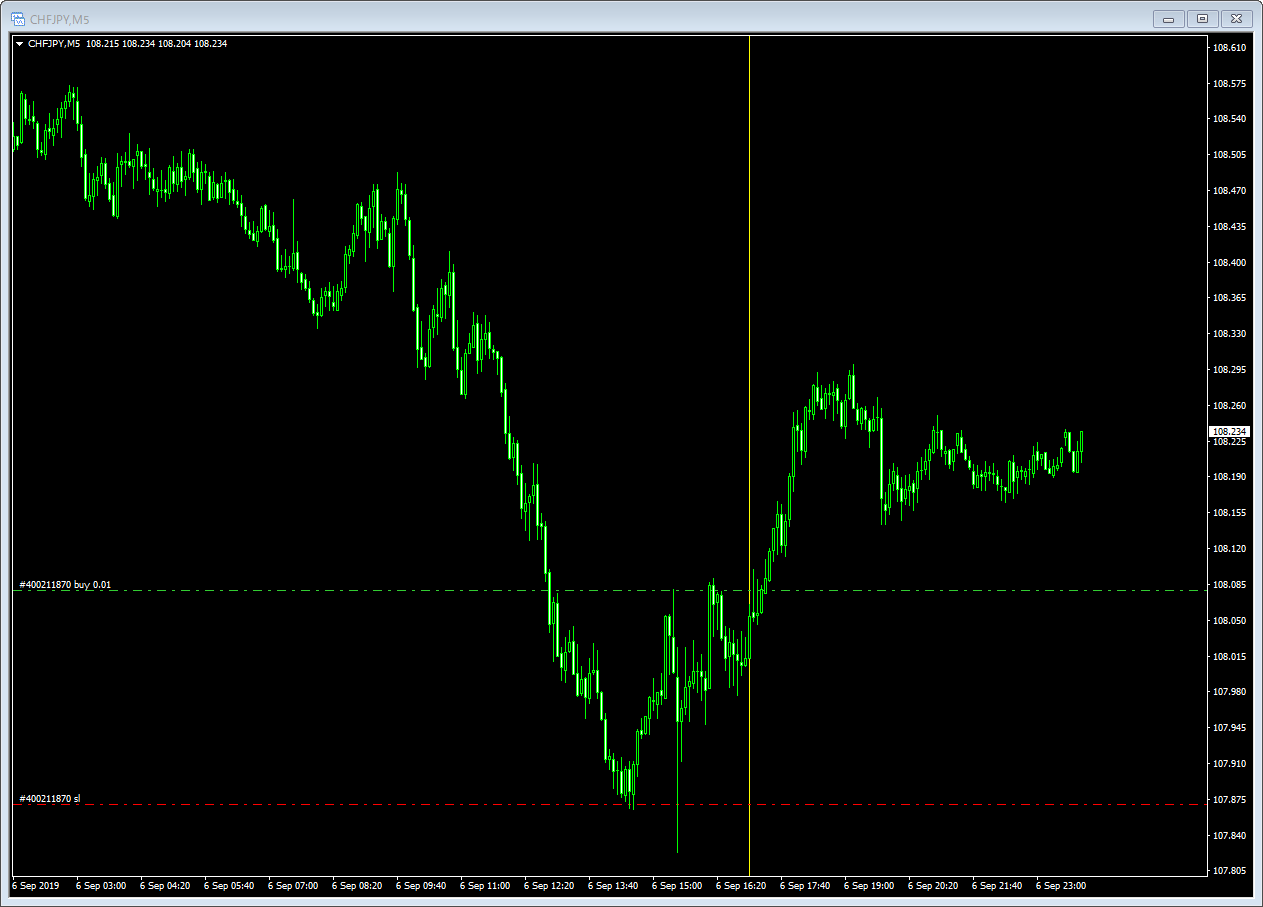Click price scale value 108.470
The image size is (1263, 907).
pyautogui.click(x=1229, y=191)
